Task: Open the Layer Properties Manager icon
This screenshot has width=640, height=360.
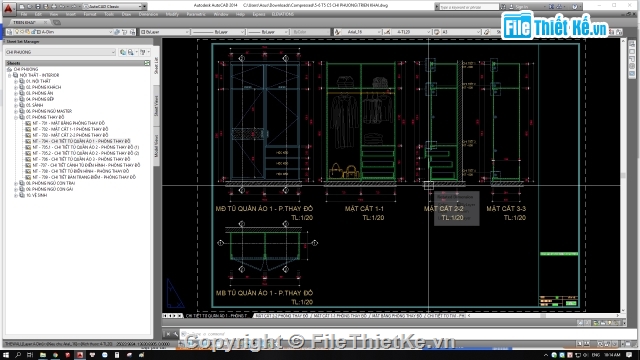Action: [x=9, y=32]
